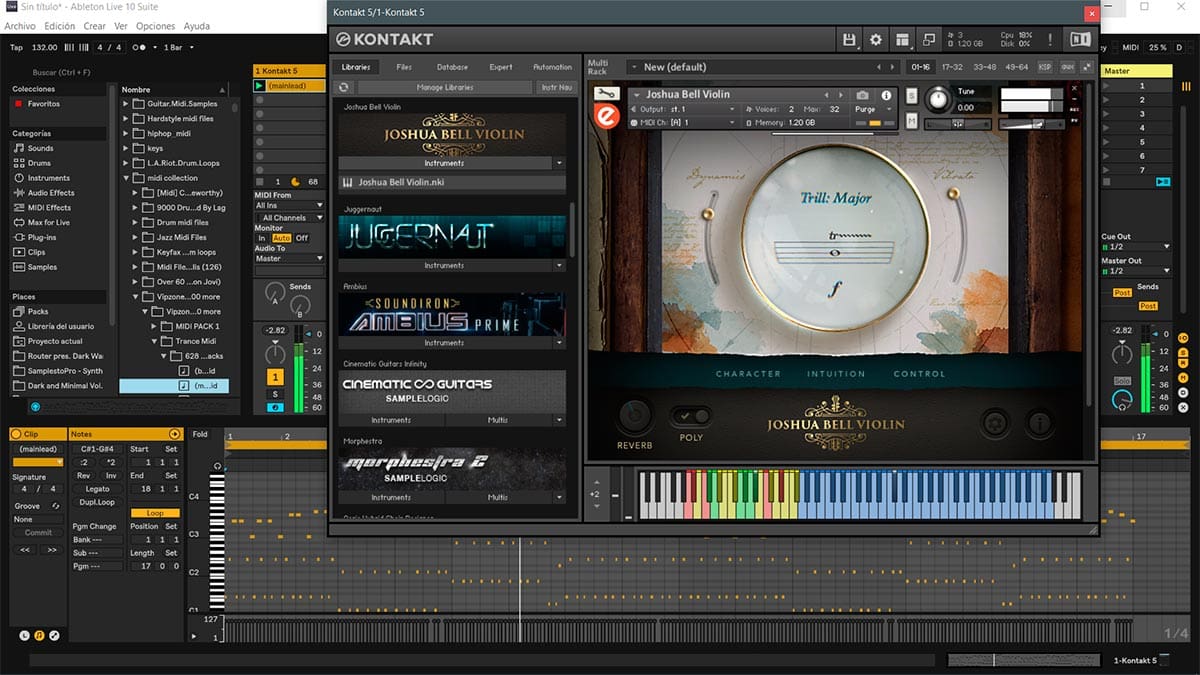
Task: Toggle the track 1 activator button
Action: (x=275, y=377)
